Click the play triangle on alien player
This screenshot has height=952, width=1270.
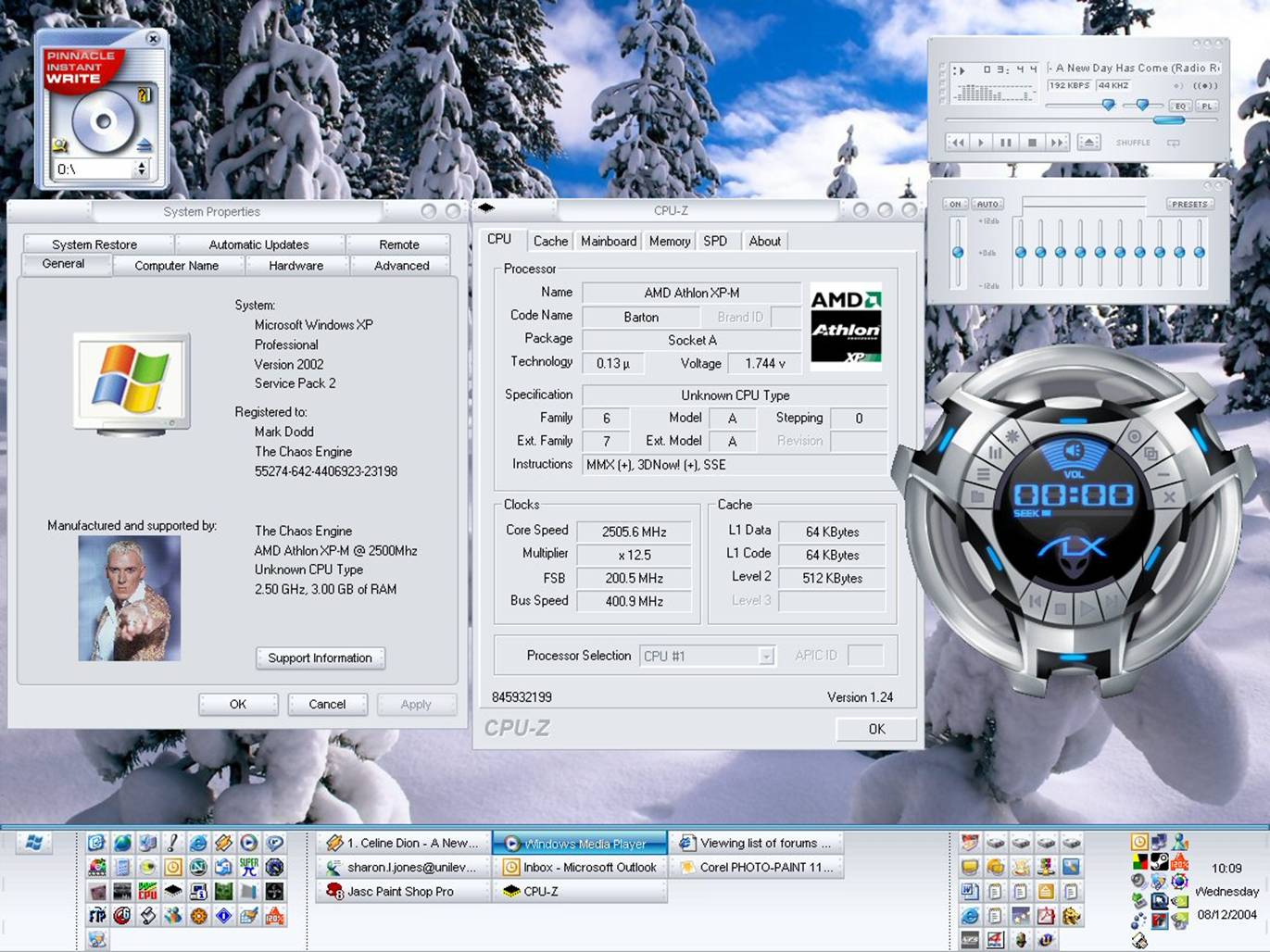pos(1088,609)
